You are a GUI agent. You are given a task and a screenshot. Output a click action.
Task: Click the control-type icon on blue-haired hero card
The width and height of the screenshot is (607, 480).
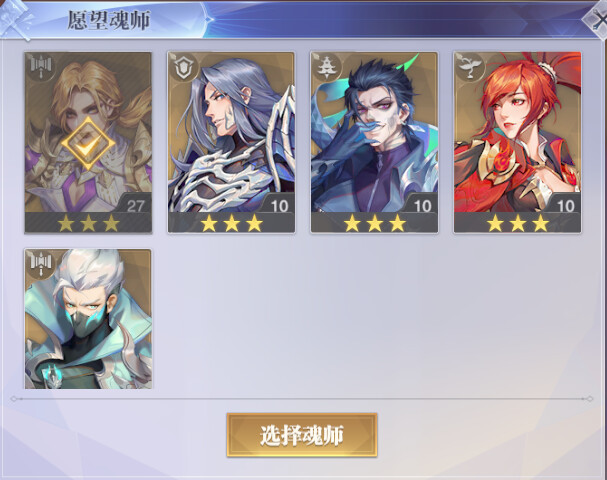(x=327, y=68)
